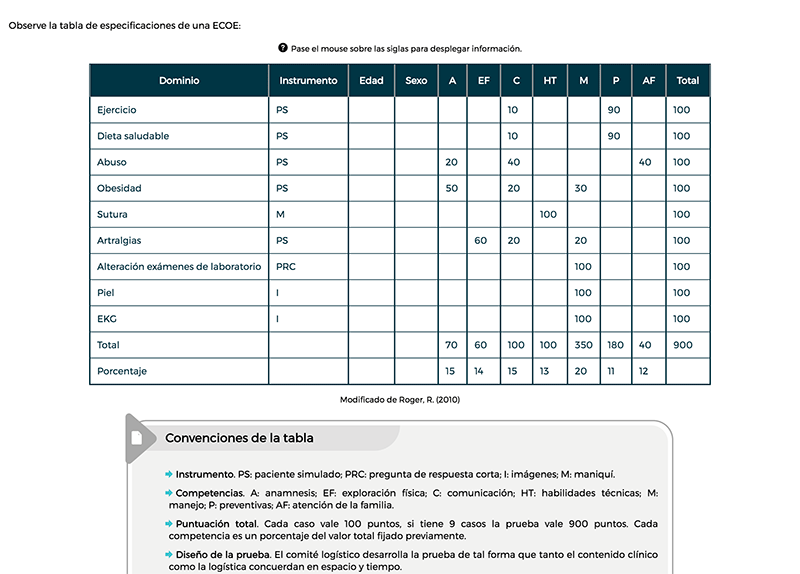Select Alteración exámenes de laboratorio row label
Screen dimensions: 800x574
pos(179,267)
